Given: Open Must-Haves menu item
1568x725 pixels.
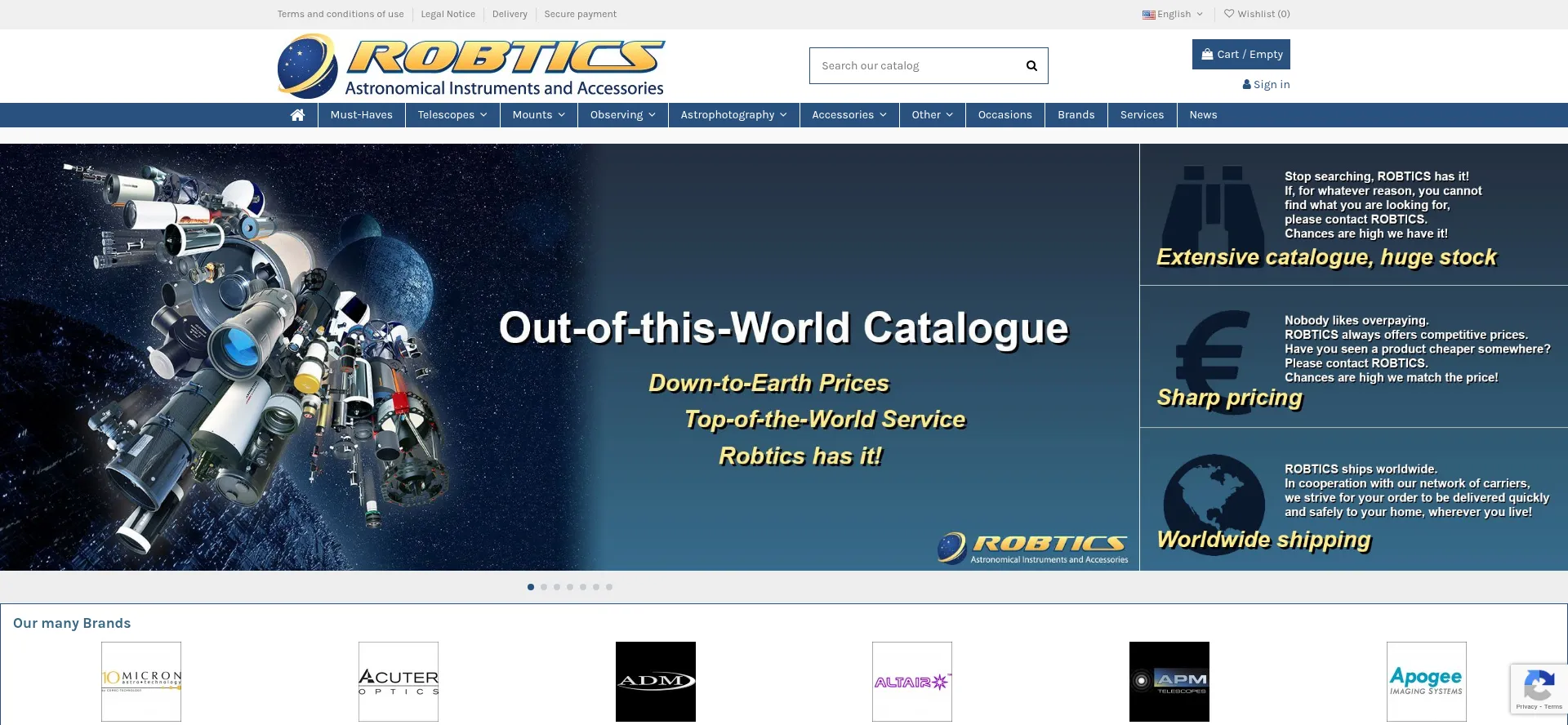Looking at the screenshot, I should coord(362,115).
